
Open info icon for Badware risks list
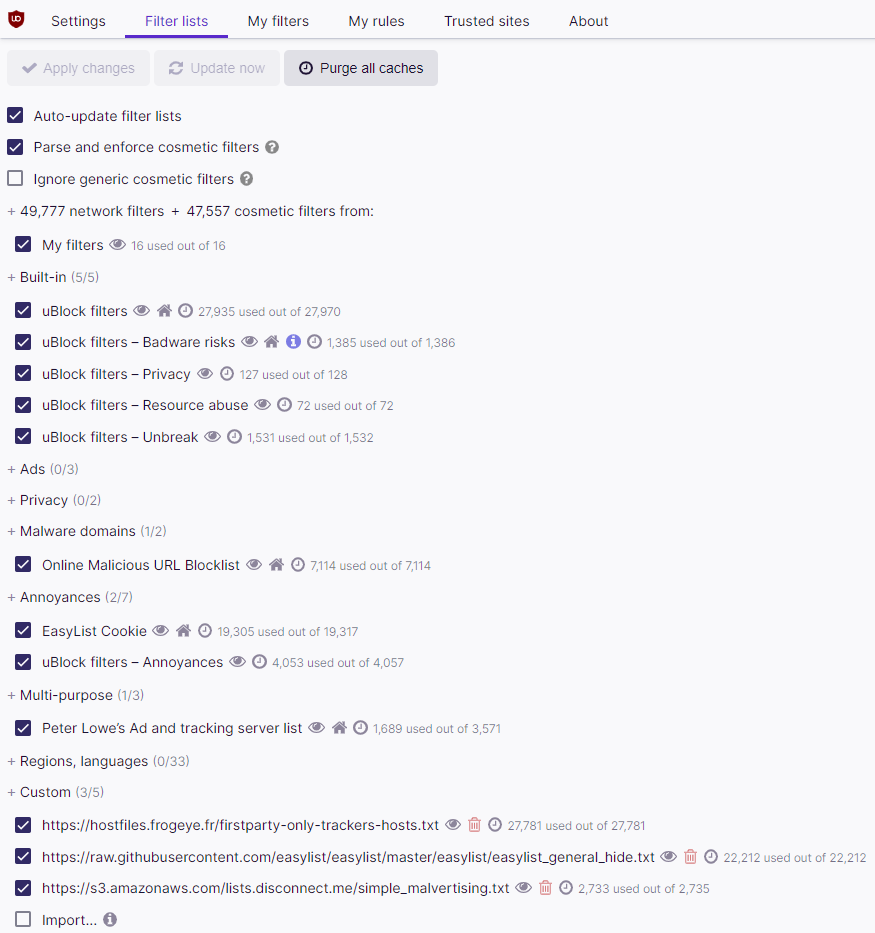click(x=293, y=342)
